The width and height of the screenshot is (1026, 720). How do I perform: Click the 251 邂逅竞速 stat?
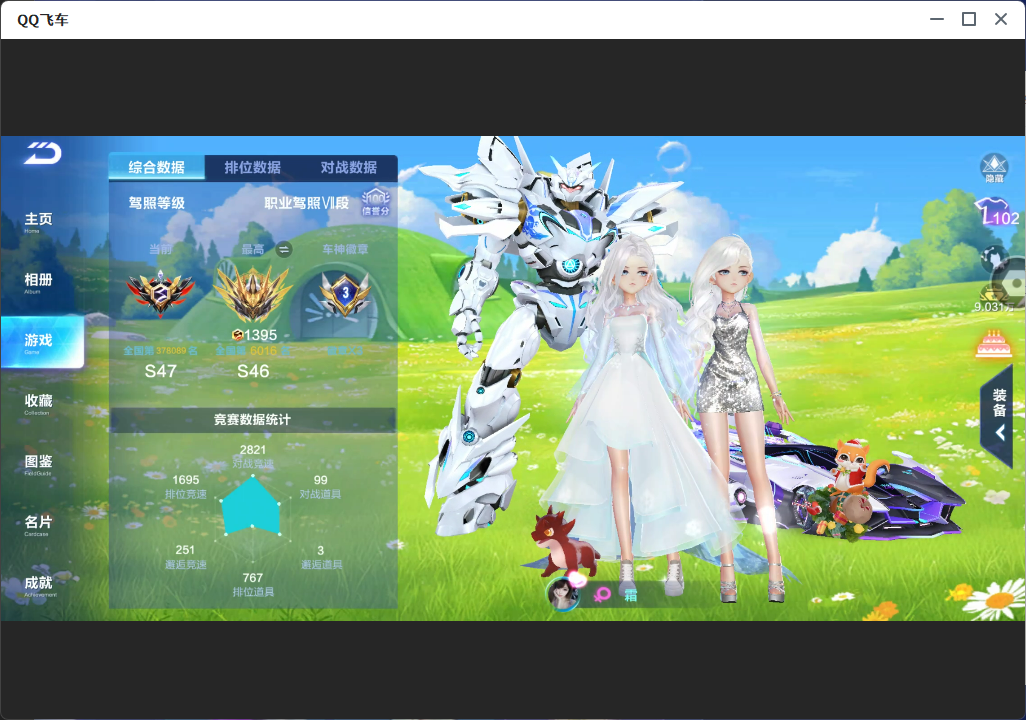click(185, 556)
